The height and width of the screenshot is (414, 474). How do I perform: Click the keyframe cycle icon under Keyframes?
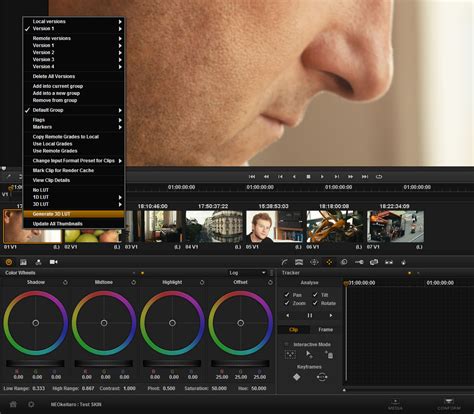pos(322,377)
